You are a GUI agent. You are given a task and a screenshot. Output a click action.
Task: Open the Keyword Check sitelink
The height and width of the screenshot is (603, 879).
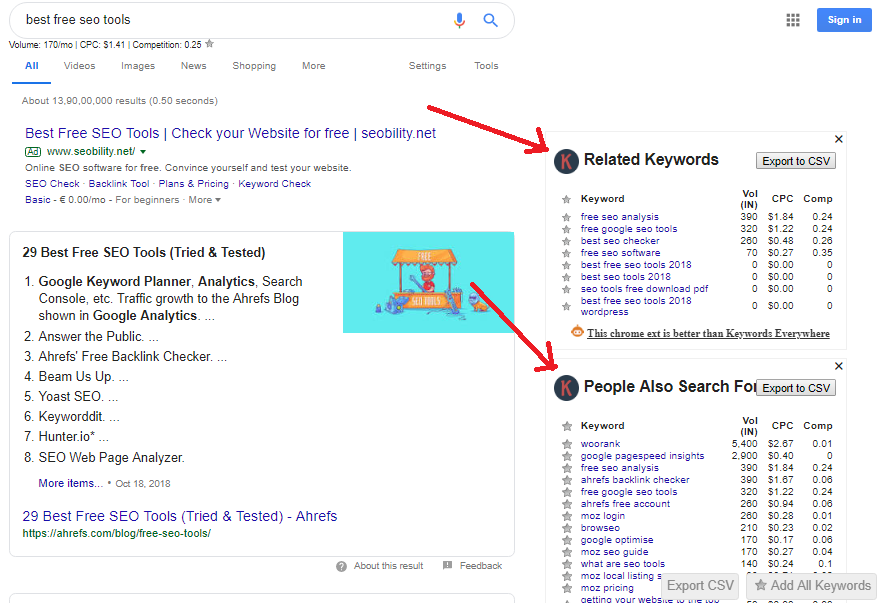tap(275, 184)
